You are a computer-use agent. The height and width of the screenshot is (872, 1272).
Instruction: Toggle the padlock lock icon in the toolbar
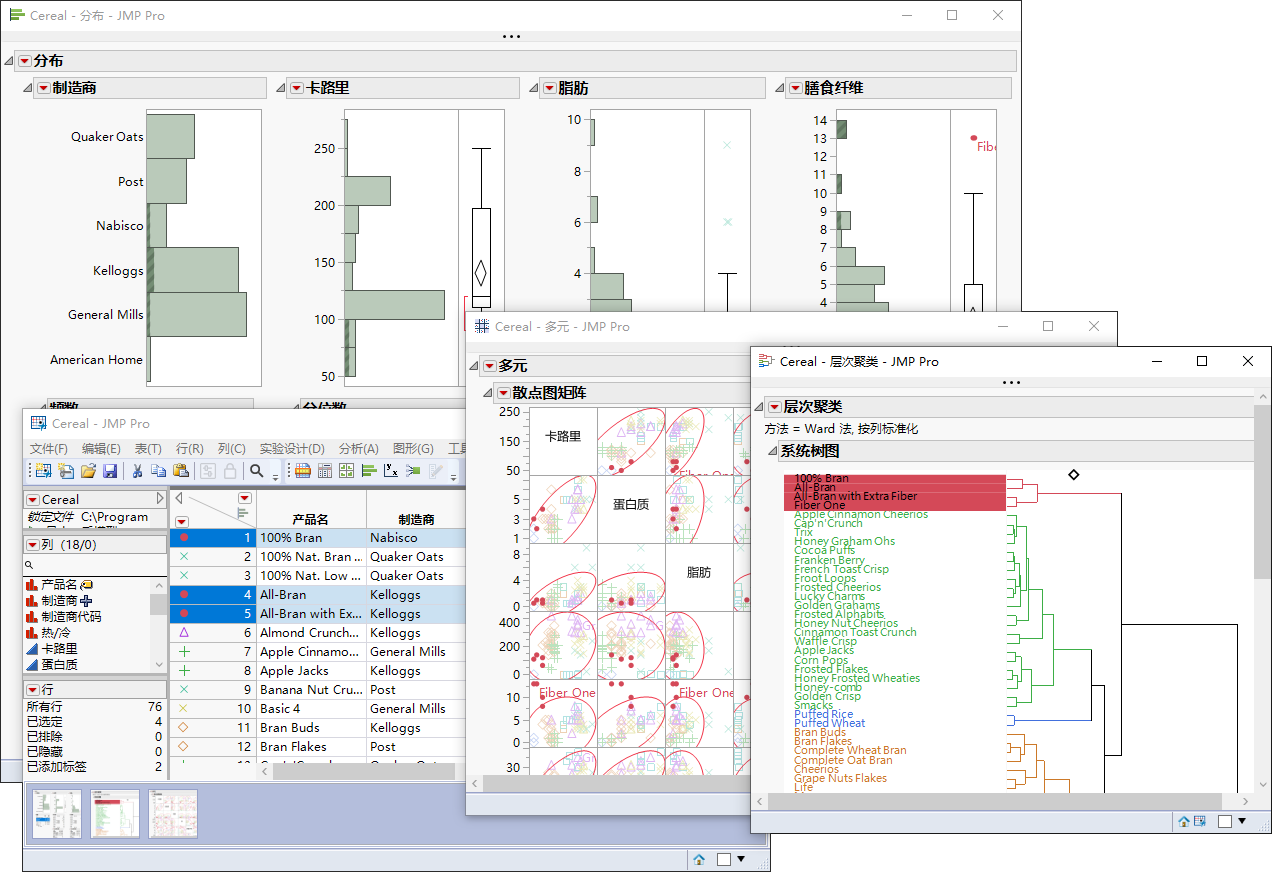pos(229,470)
